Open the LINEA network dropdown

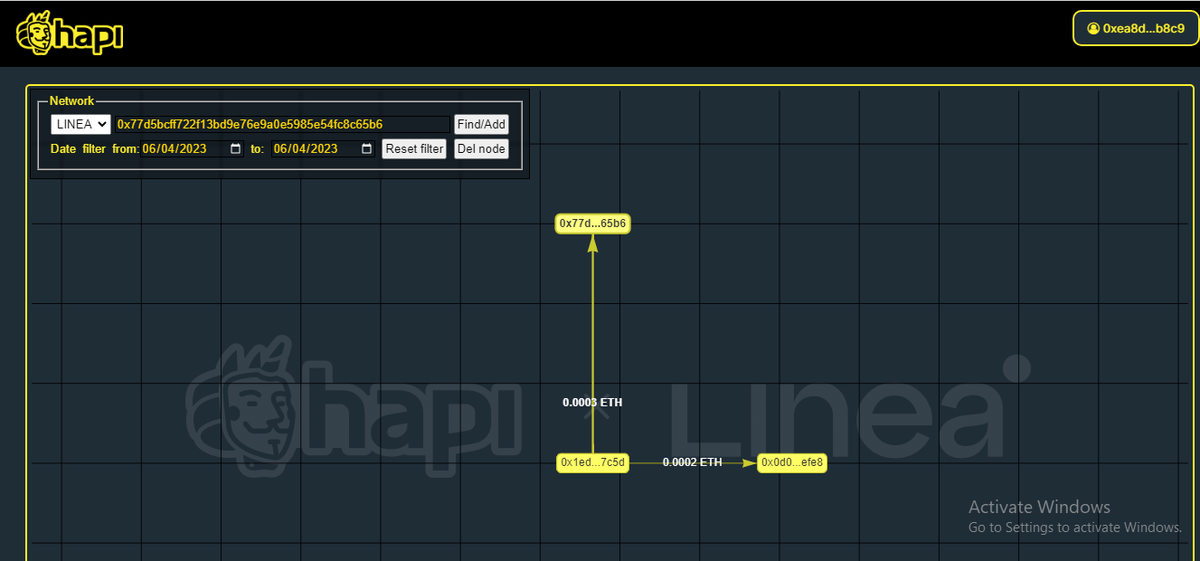coord(81,124)
